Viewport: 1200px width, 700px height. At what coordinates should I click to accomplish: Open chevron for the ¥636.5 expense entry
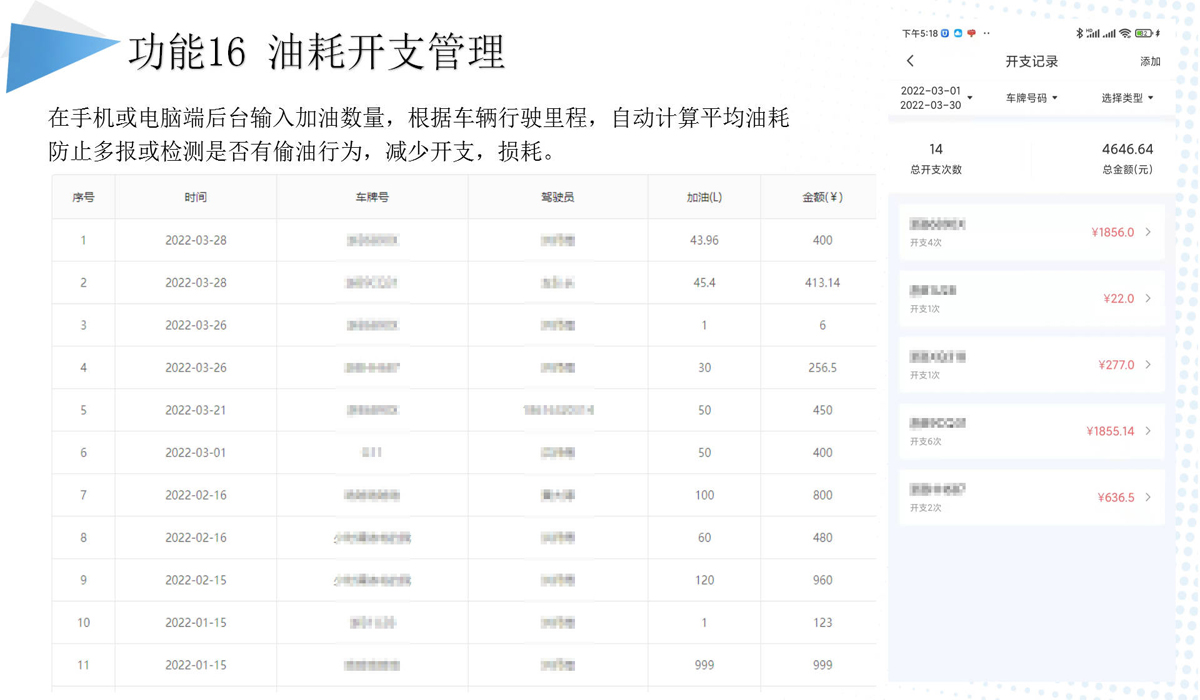click(1148, 497)
